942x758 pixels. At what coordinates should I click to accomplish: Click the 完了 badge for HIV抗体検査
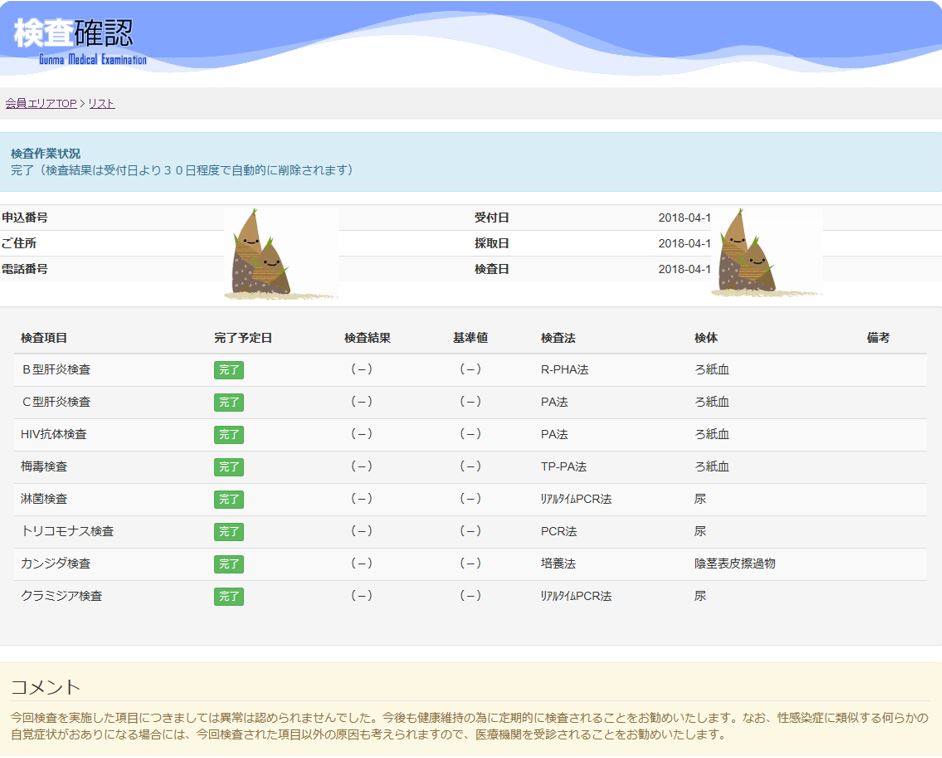pyautogui.click(x=229, y=435)
